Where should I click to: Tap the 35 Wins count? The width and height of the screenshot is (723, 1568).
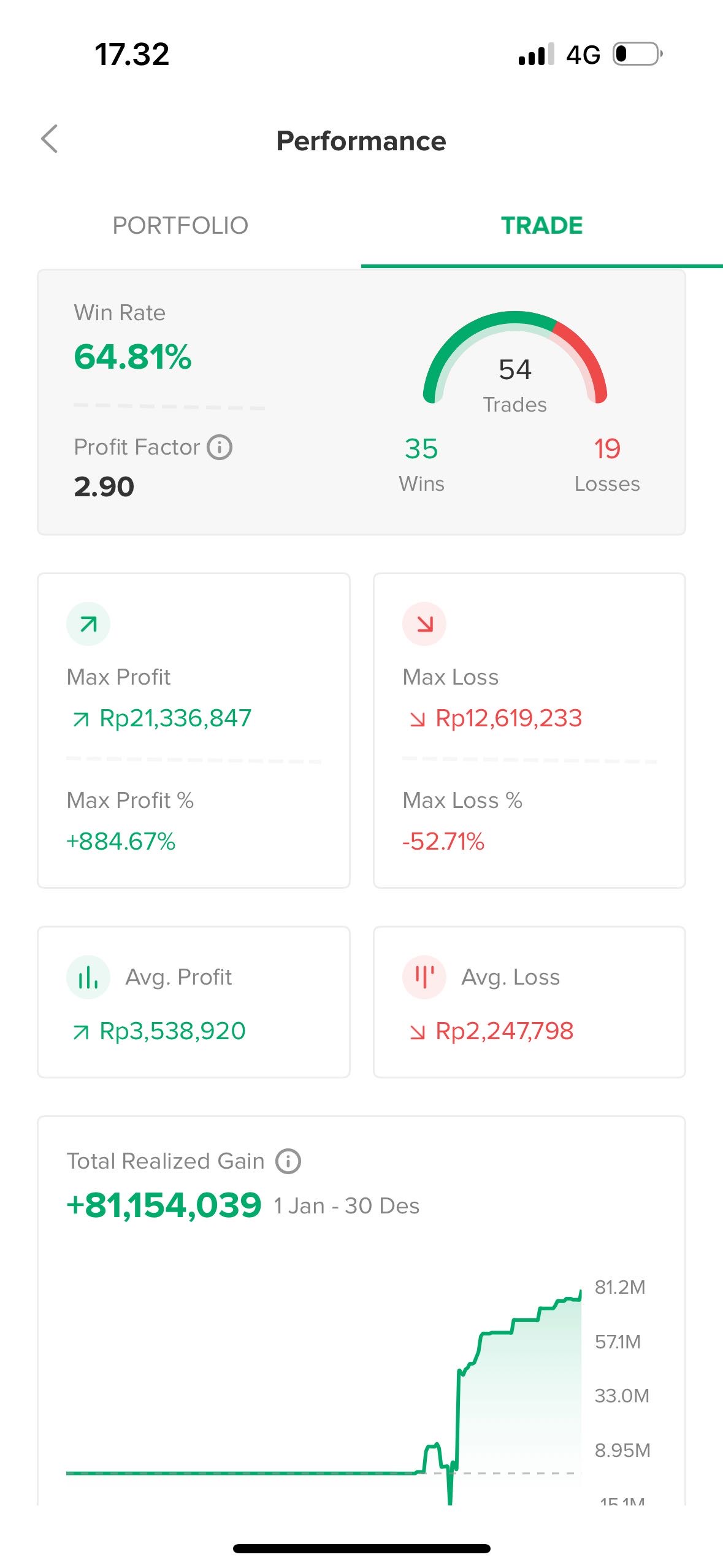click(421, 449)
